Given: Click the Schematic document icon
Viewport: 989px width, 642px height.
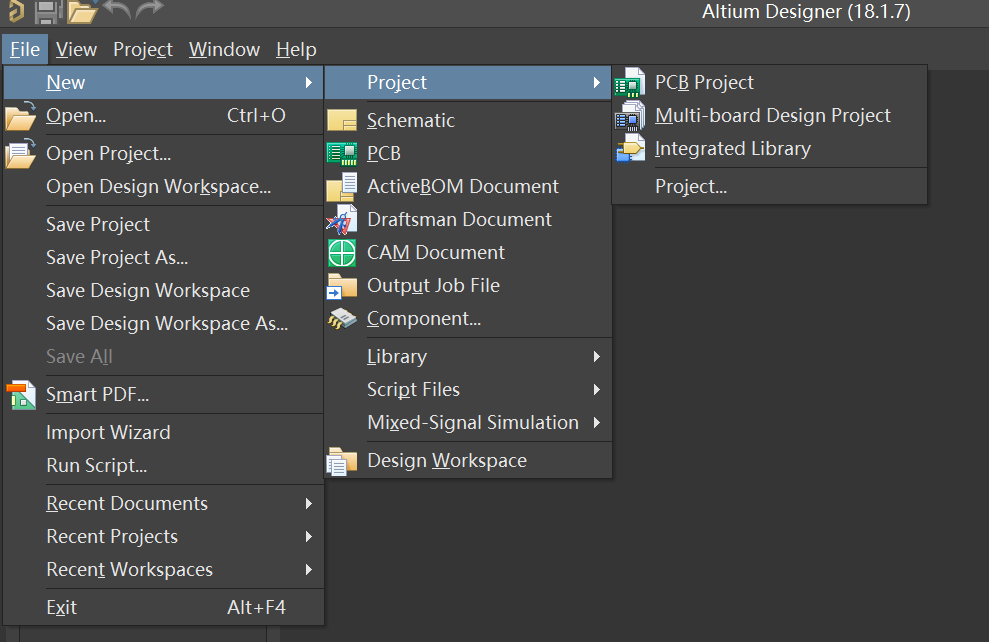Looking at the screenshot, I should pyautogui.click(x=342, y=120).
